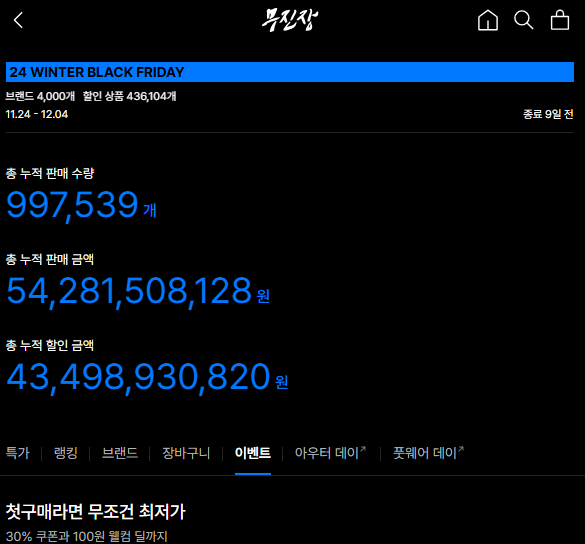Select the 이벤트 tab
The height and width of the screenshot is (544, 585).
tap(253, 453)
